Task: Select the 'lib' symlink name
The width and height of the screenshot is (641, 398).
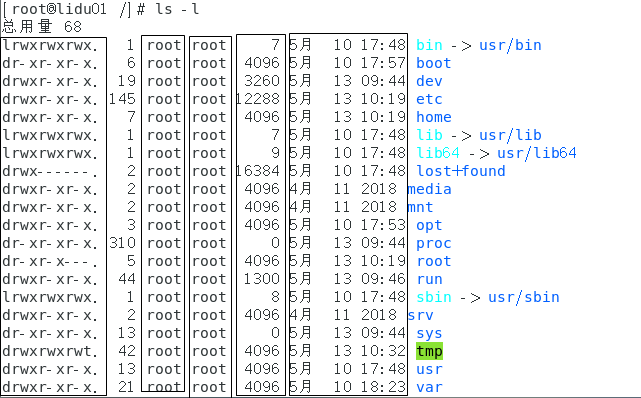Action: (429, 135)
